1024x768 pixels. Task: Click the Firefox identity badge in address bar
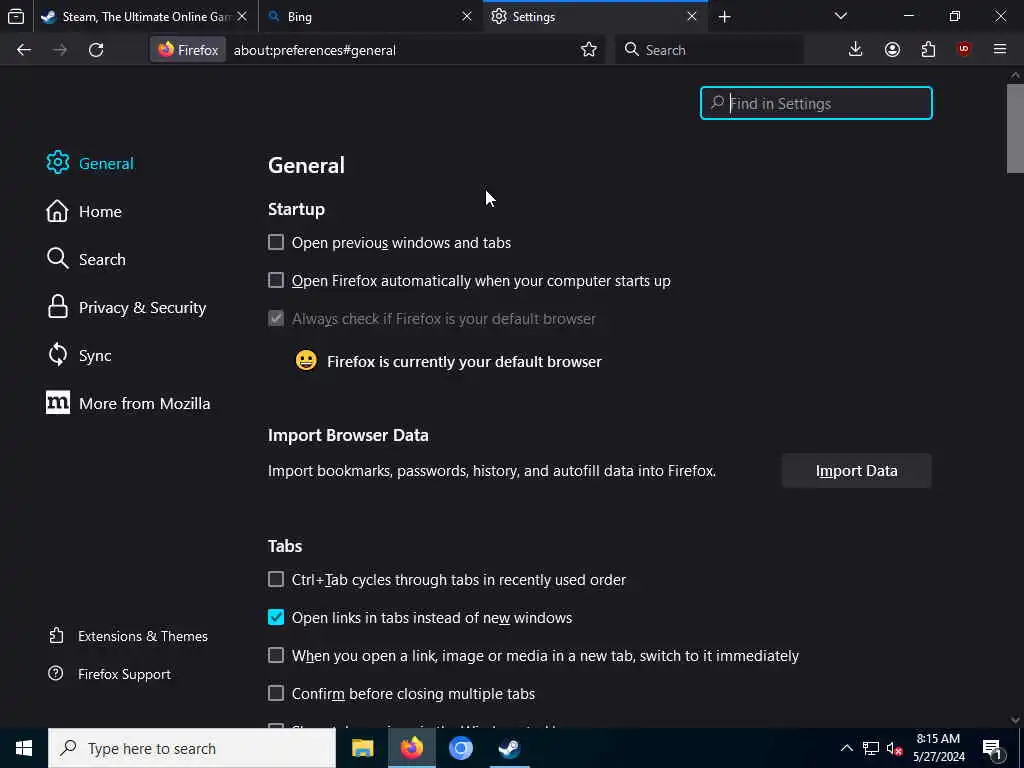tap(188, 50)
